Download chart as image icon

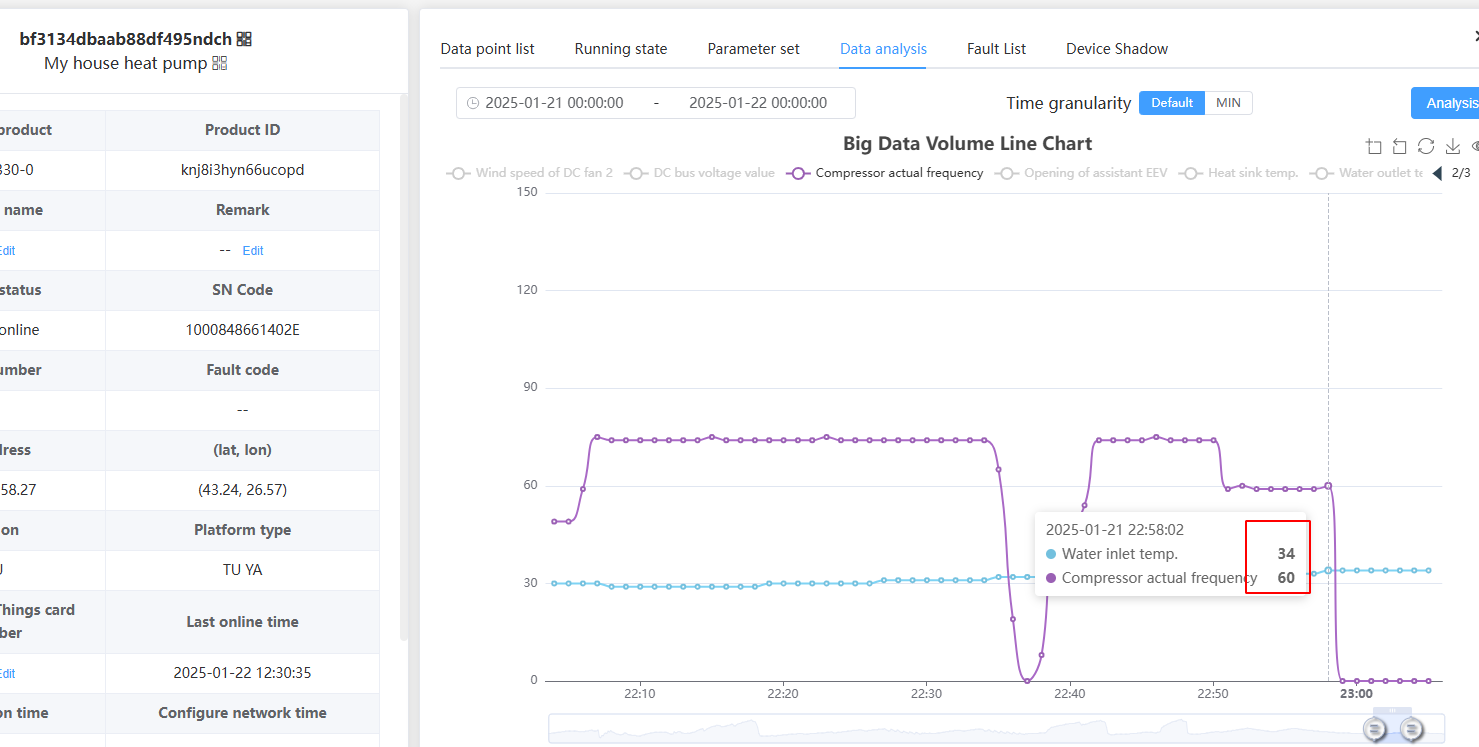click(x=1453, y=147)
